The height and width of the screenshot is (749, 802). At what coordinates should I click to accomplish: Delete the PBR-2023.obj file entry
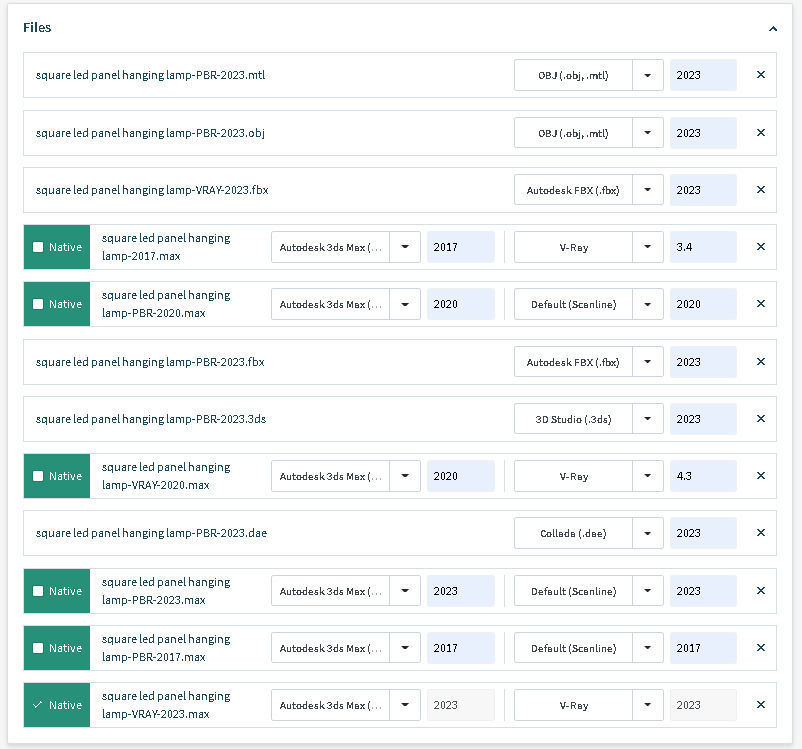tap(760, 132)
